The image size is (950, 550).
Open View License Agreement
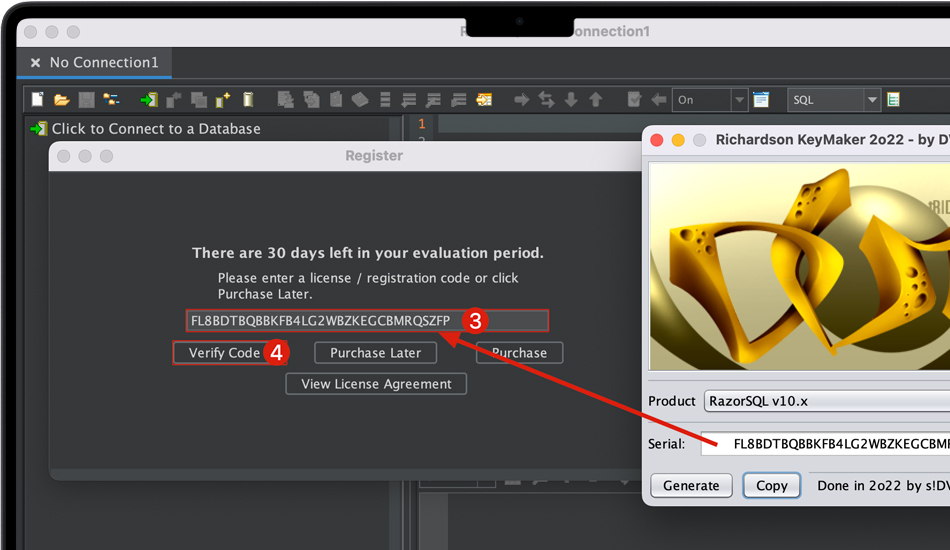tap(376, 384)
